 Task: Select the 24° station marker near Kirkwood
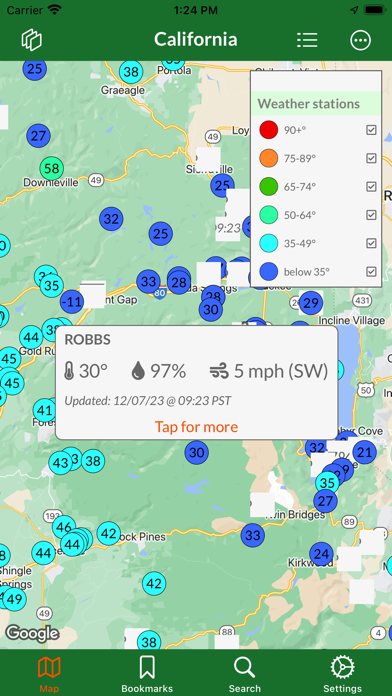pyautogui.click(x=321, y=554)
